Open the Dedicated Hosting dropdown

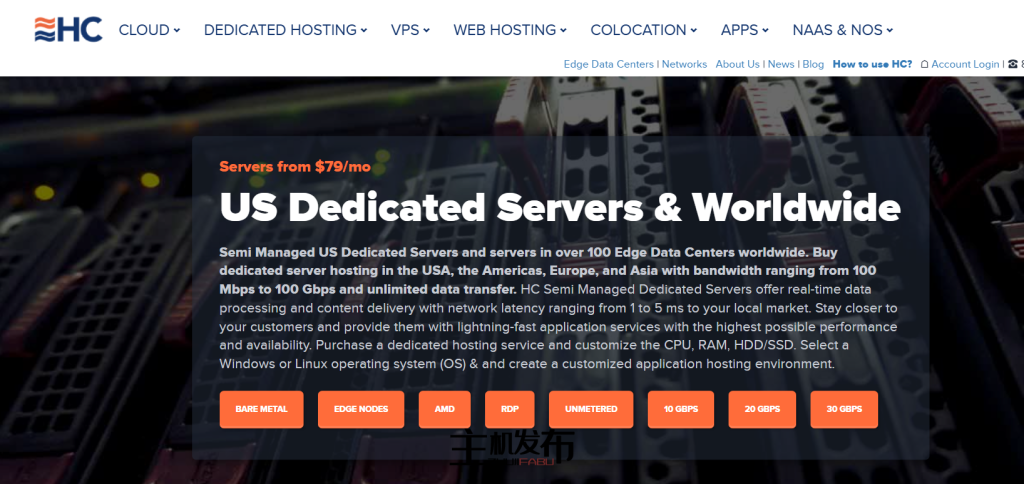click(x=285, y=30)
